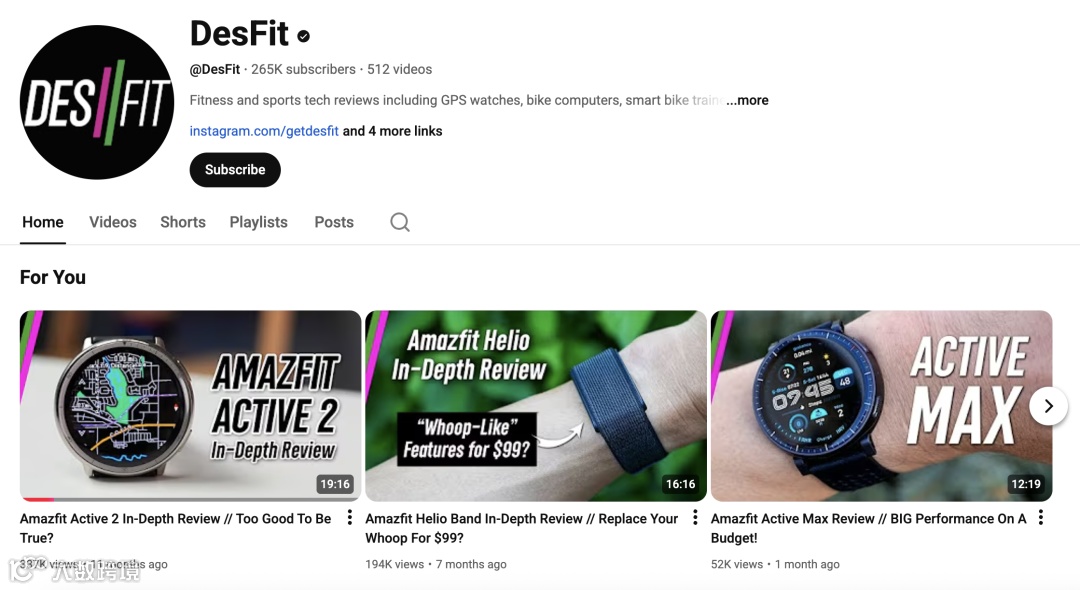Screen dimensions: 1080x590
Task: Switch to the Shorts tab
Action: [x=183, y=222]
